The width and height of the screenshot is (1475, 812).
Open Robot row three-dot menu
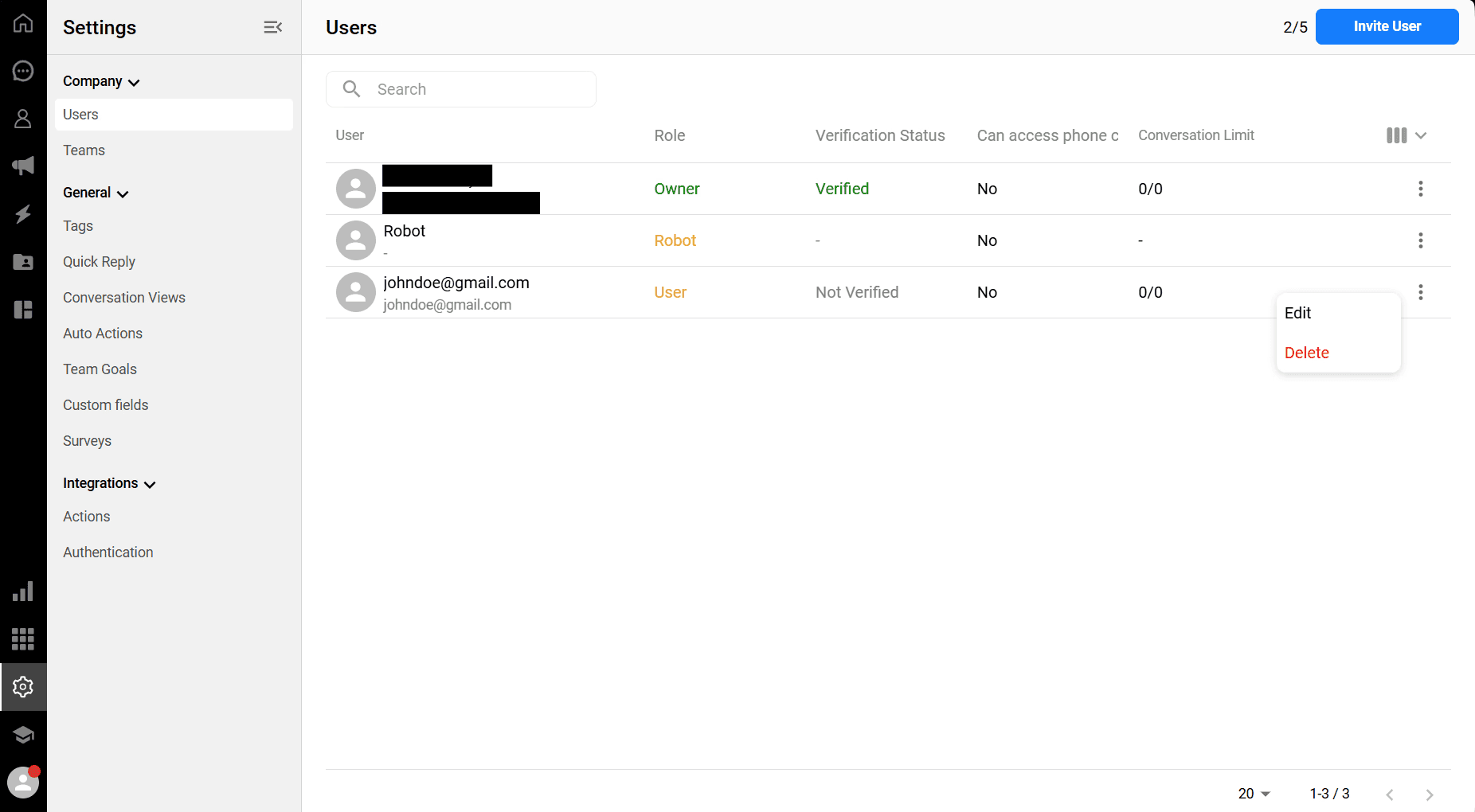(x=1420, y=240)
